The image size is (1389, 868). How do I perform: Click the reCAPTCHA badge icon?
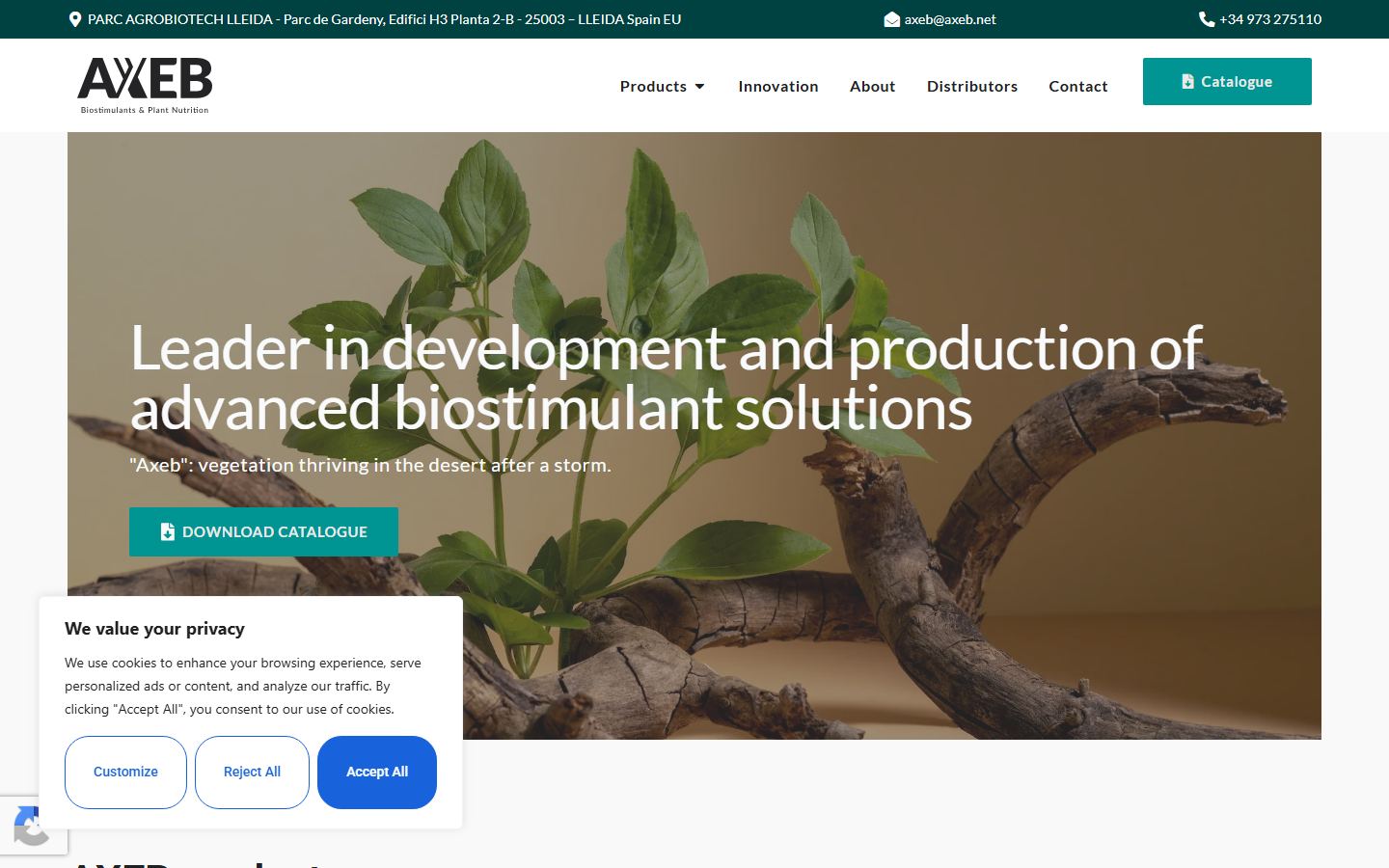[31, 826]
